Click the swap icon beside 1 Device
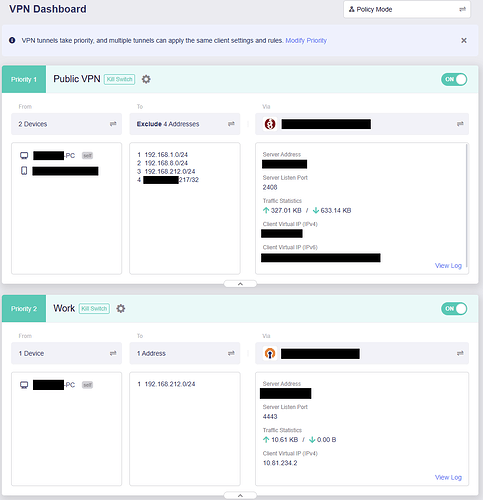Viewport: 483px width, 500px height. pyautogui.click(x=113, y=353)
